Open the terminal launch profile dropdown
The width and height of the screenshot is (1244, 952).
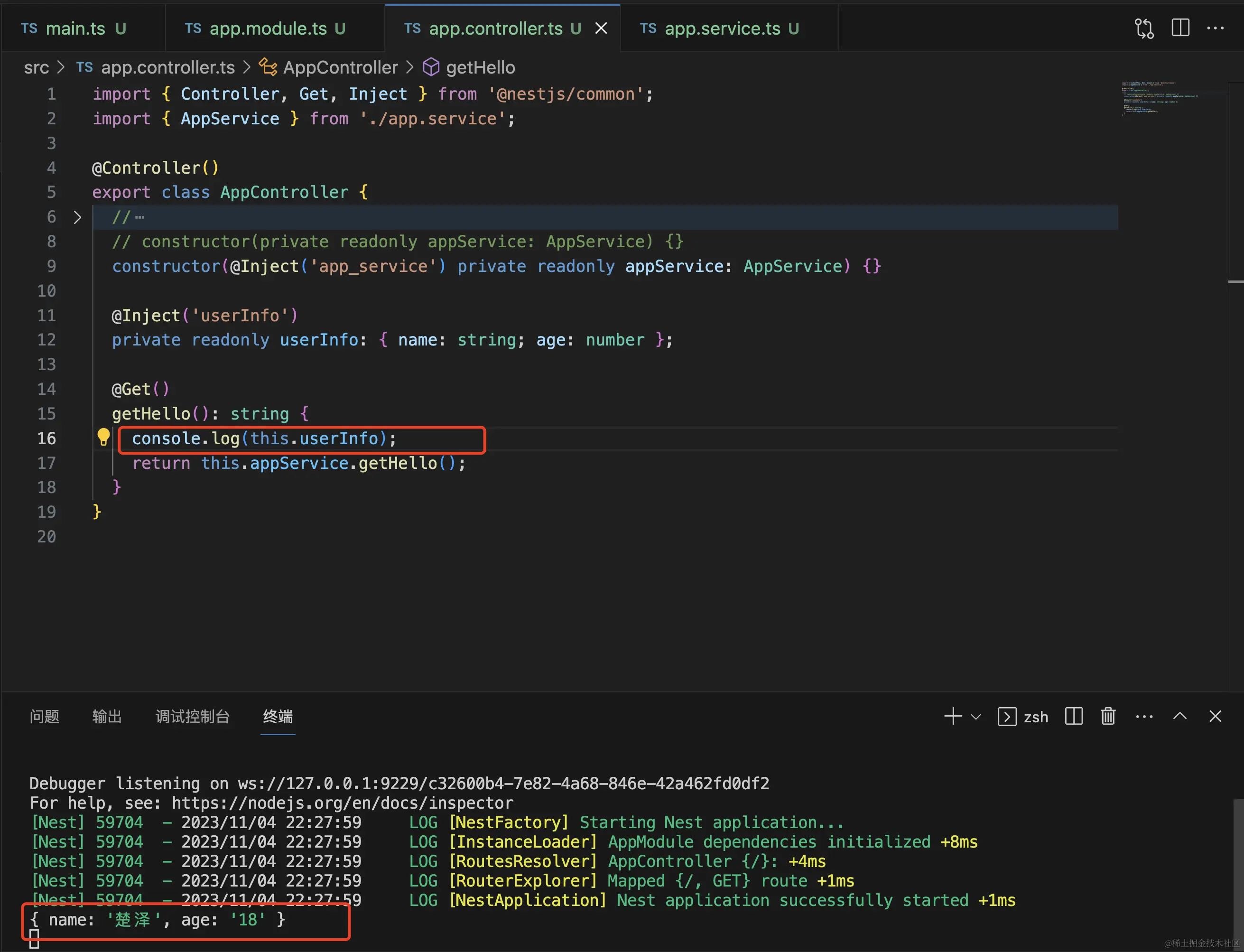pyautogui.click(x=975, y=717)
